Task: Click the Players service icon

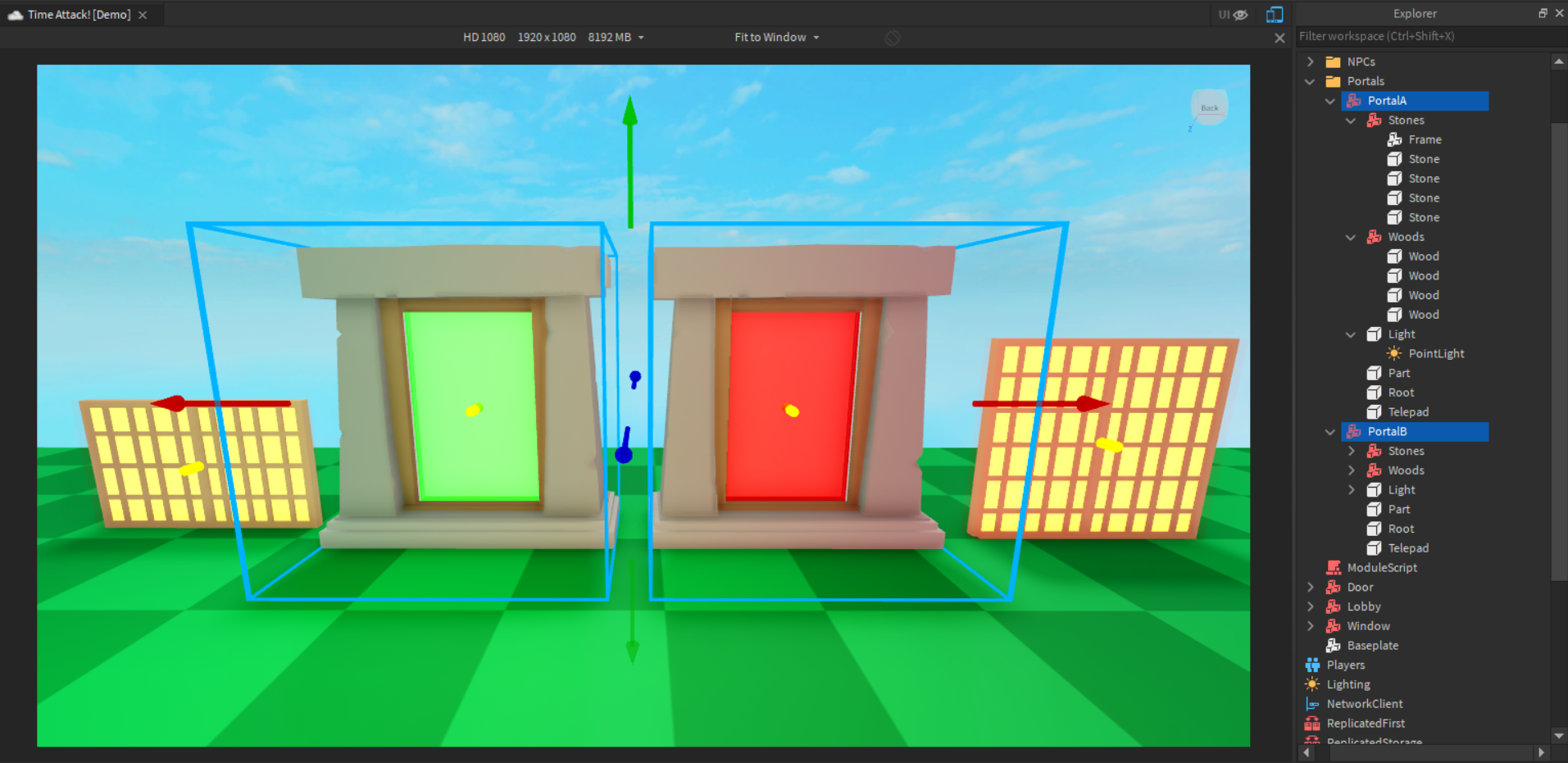Action: point(1312,665)
